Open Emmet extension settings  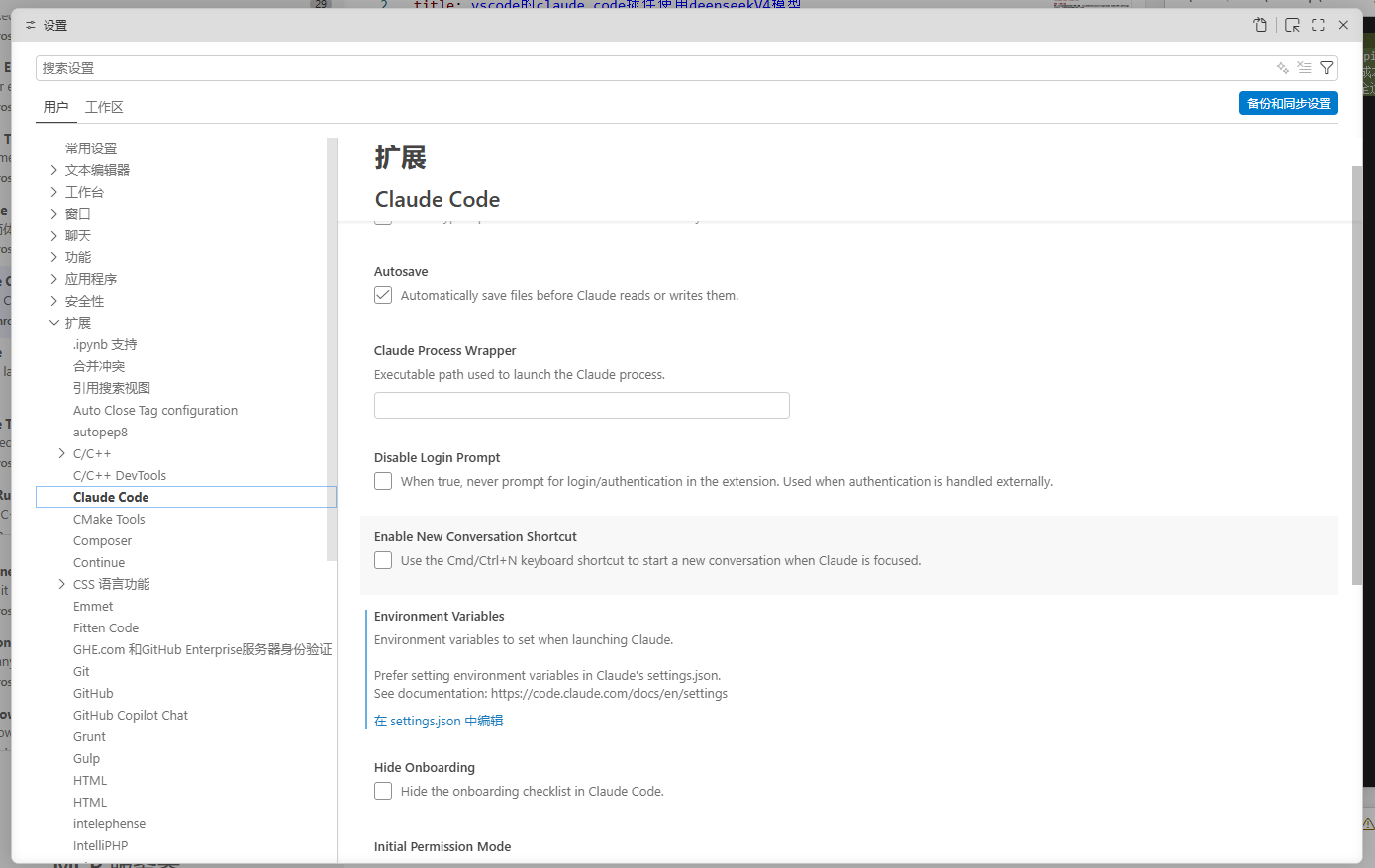coord(93,606)
